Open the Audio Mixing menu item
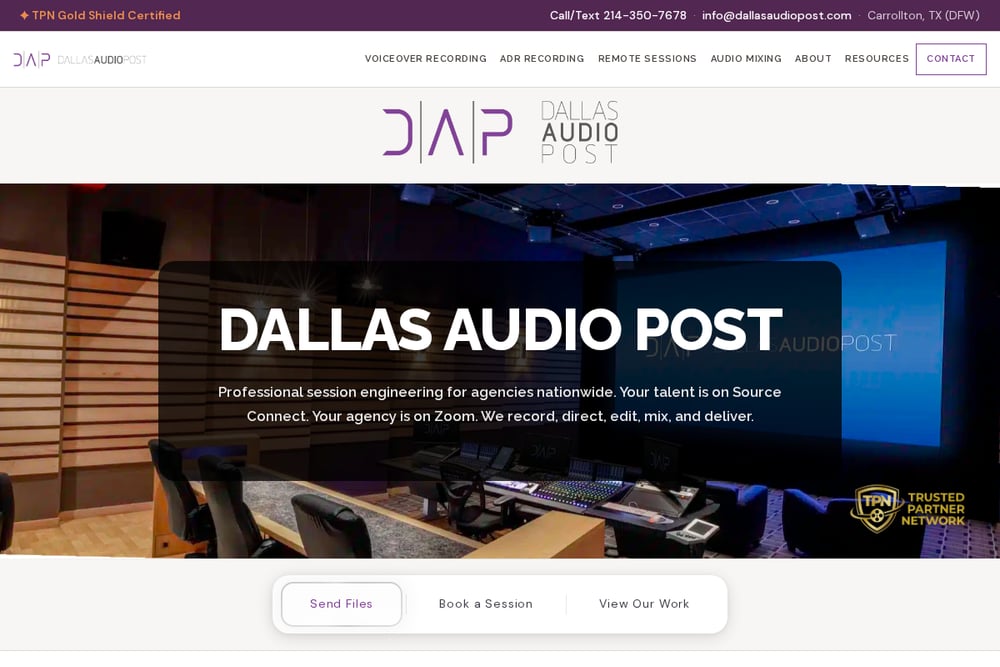This screenshot has width=1000, height=667. (746, 59)
